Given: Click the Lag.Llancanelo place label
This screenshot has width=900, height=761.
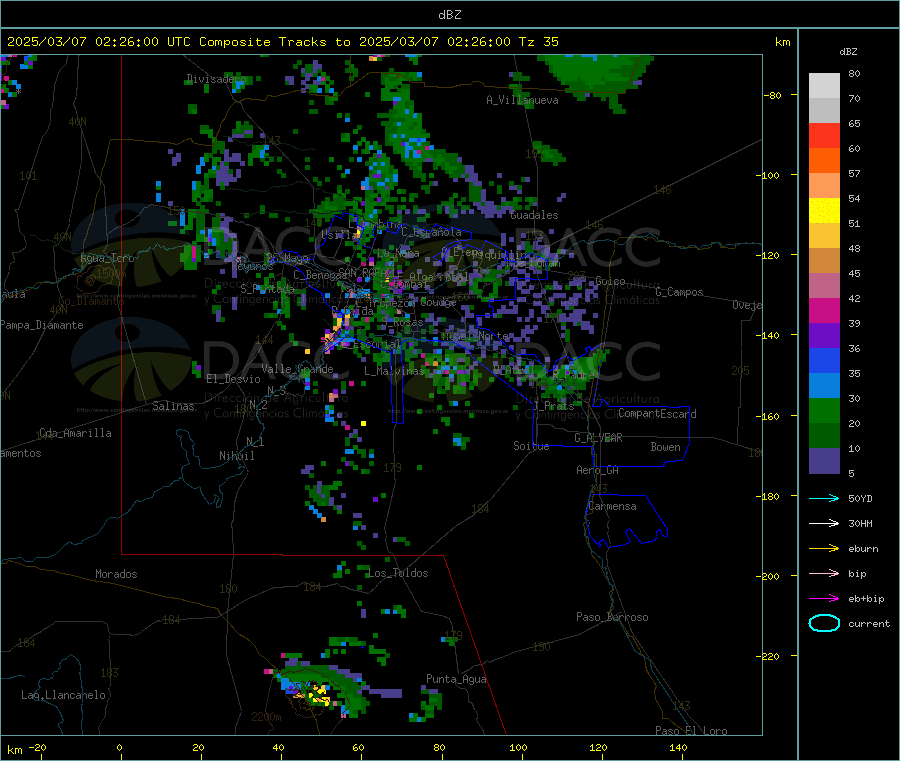Looking at the screenshot, I should click(x=63, y=695).
